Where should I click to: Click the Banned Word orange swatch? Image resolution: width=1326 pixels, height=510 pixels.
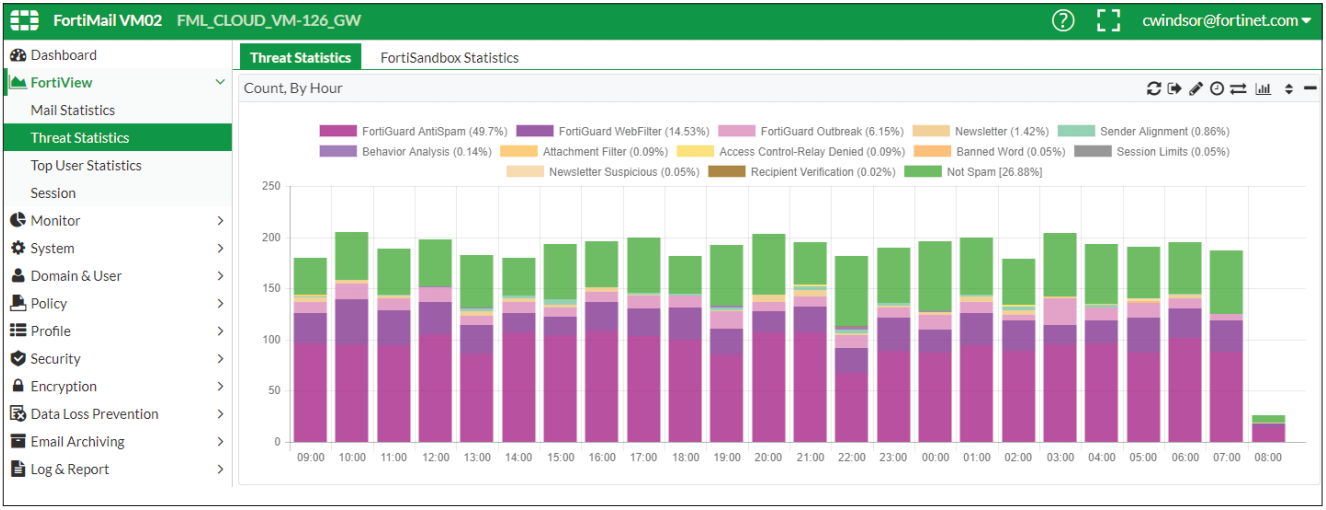click(931, 152)
